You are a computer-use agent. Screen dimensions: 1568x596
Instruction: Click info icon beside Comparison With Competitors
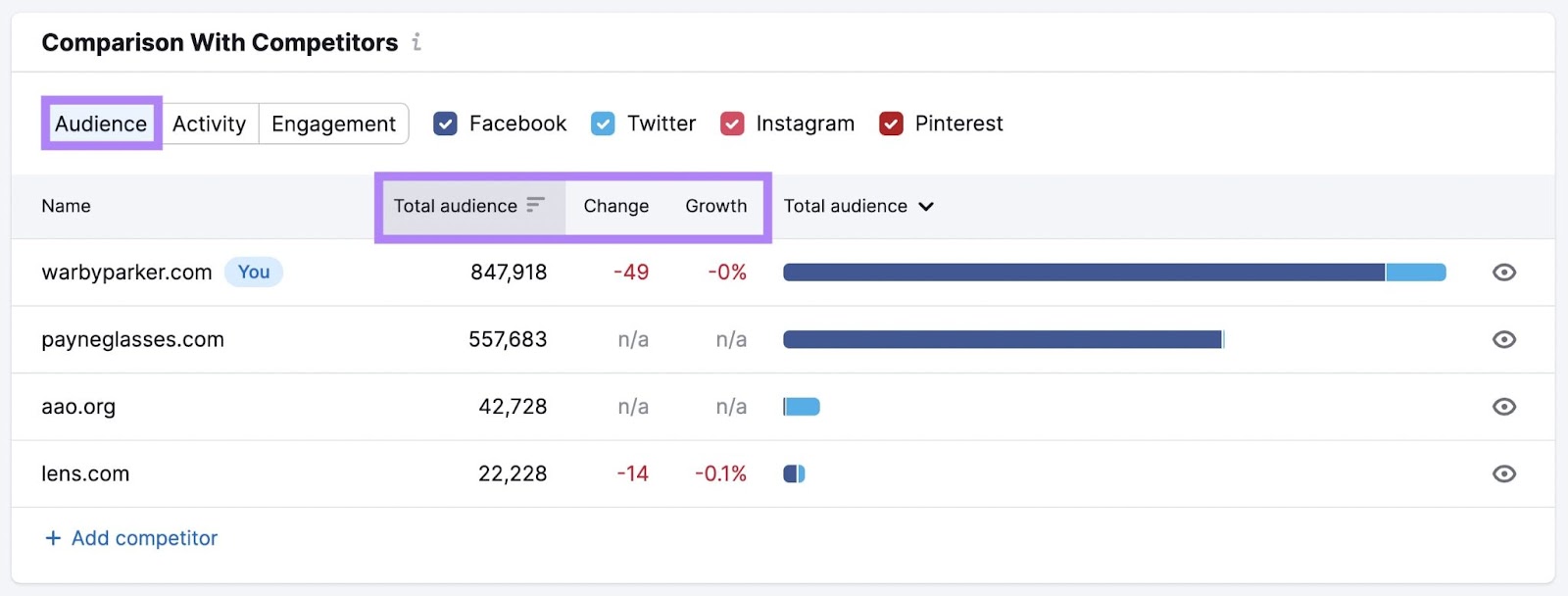[x=416, y=42]
